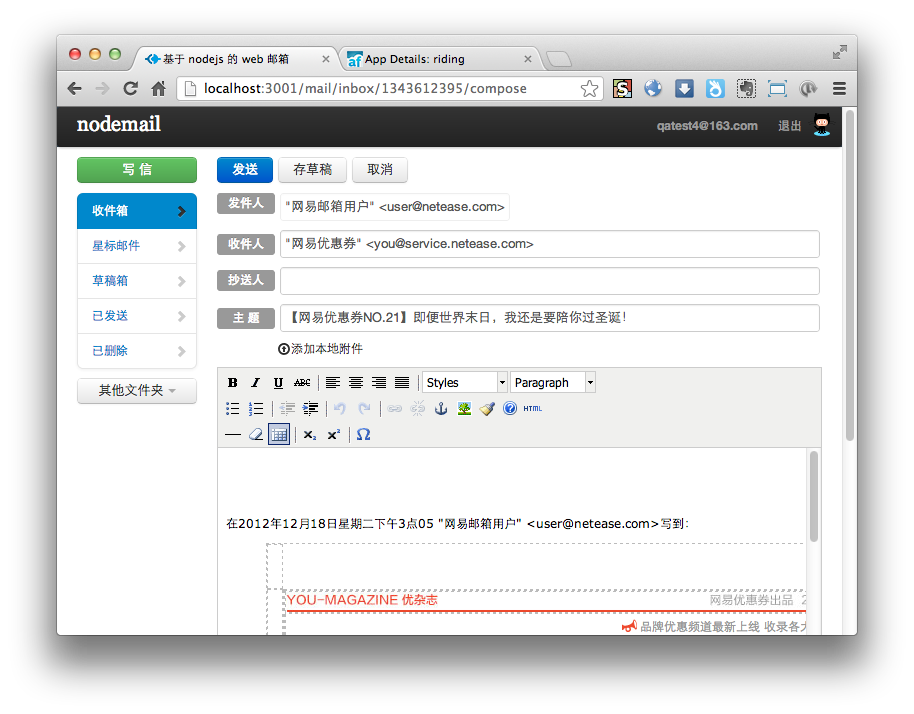Justify text alignment in editor
Screen dimensions: 914x714
(x=402, y=383)
